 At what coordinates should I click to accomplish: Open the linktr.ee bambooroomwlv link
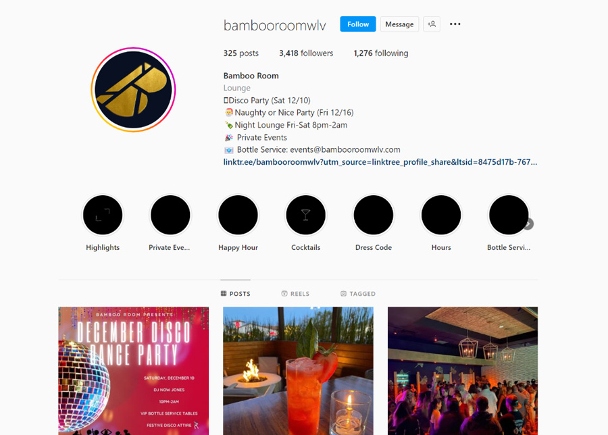380,162
